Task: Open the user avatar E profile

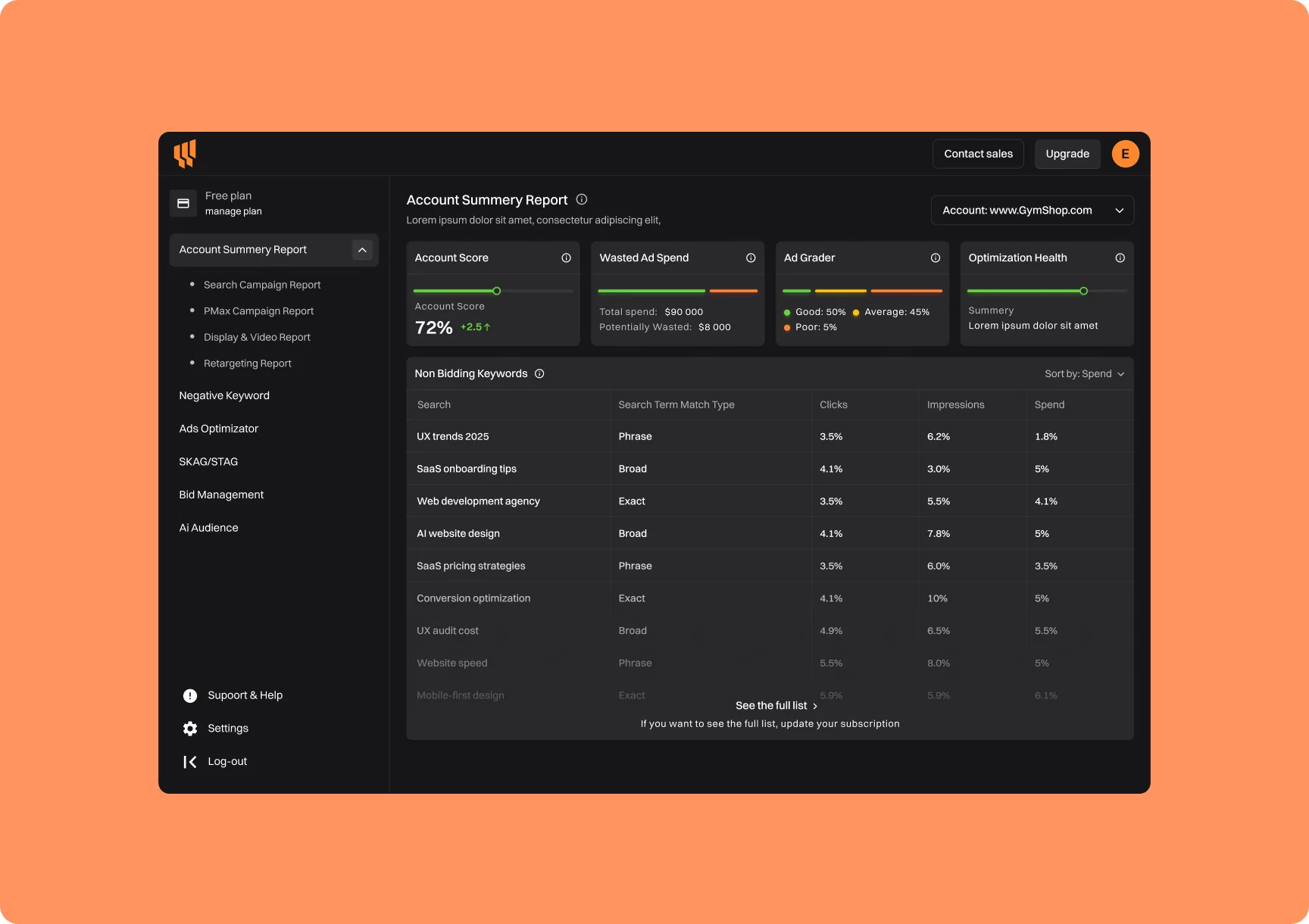Action: pyautogui.click(x=1125, y=154)
